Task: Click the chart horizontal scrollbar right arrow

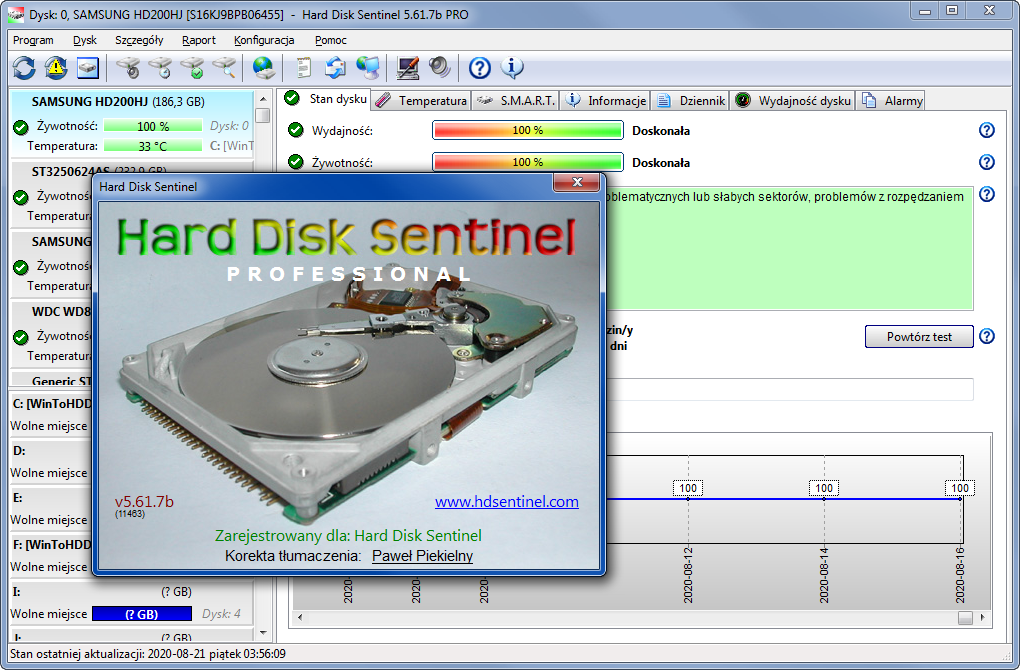Action: 982,617
